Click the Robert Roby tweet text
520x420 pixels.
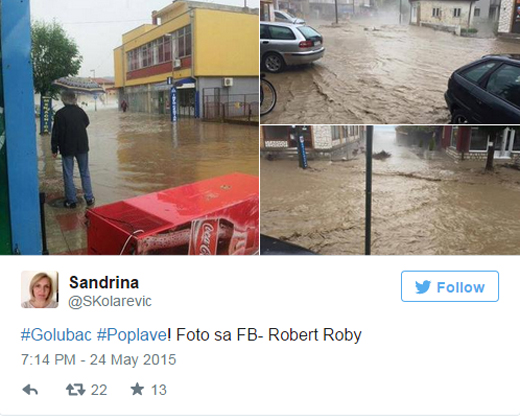[315, 335]
